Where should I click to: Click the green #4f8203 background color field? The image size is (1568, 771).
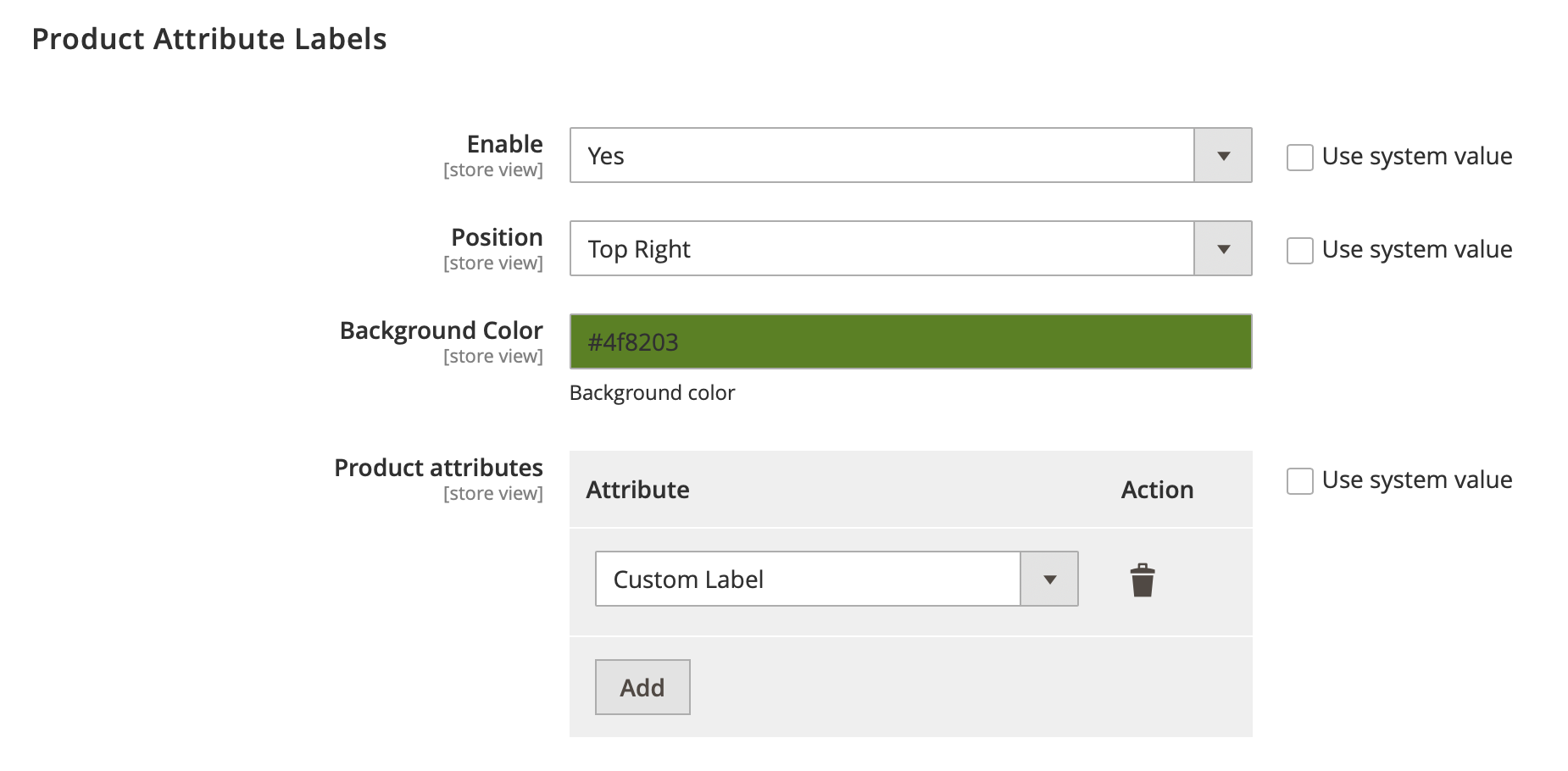910,342
